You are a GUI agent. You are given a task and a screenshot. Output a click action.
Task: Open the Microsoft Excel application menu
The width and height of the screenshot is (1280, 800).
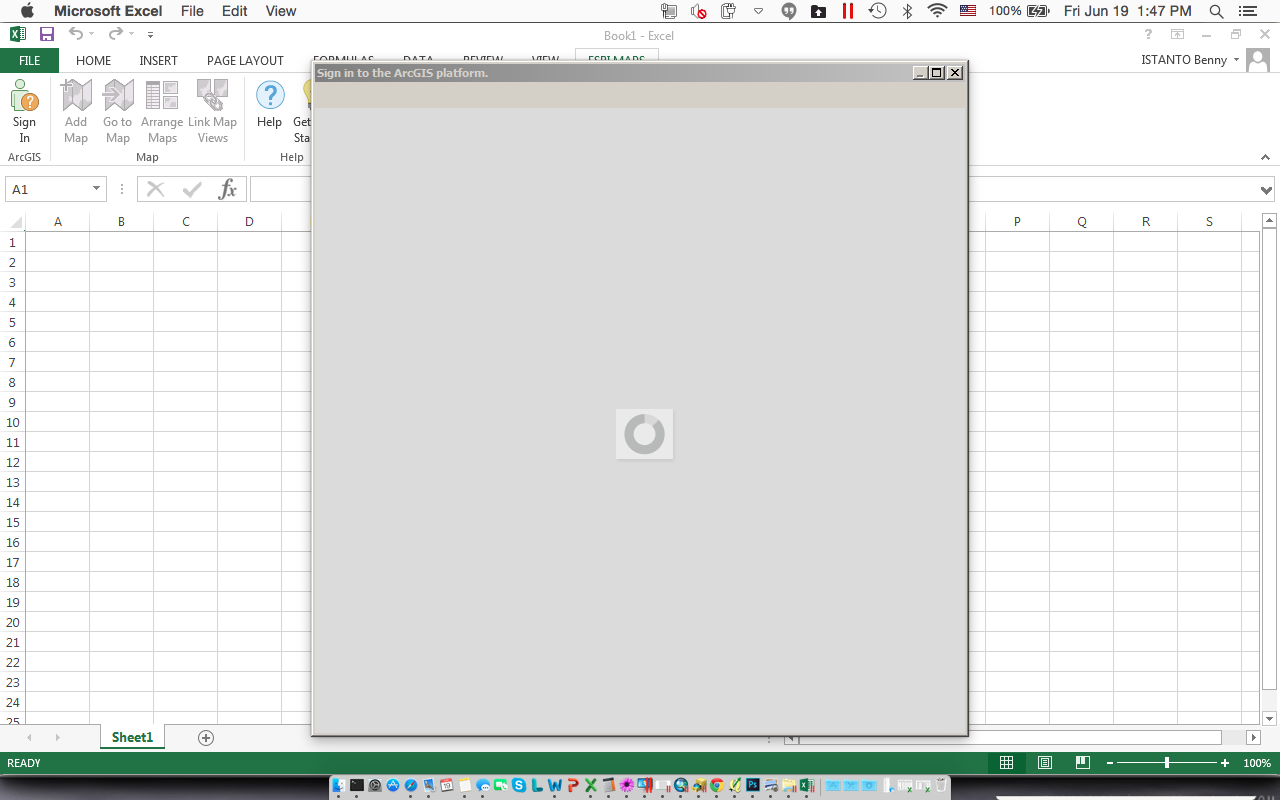(x=108, y=11)
